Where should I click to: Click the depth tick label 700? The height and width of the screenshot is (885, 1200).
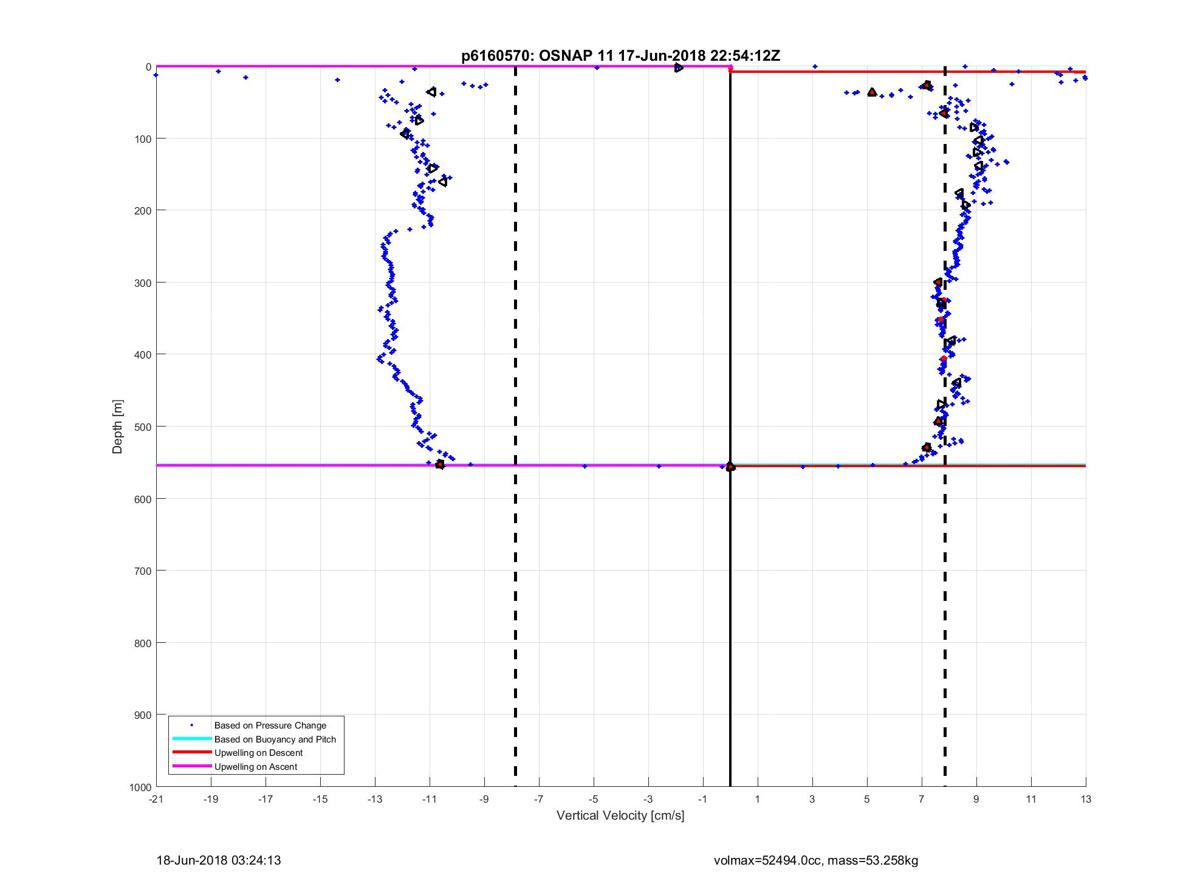(142, 571)
